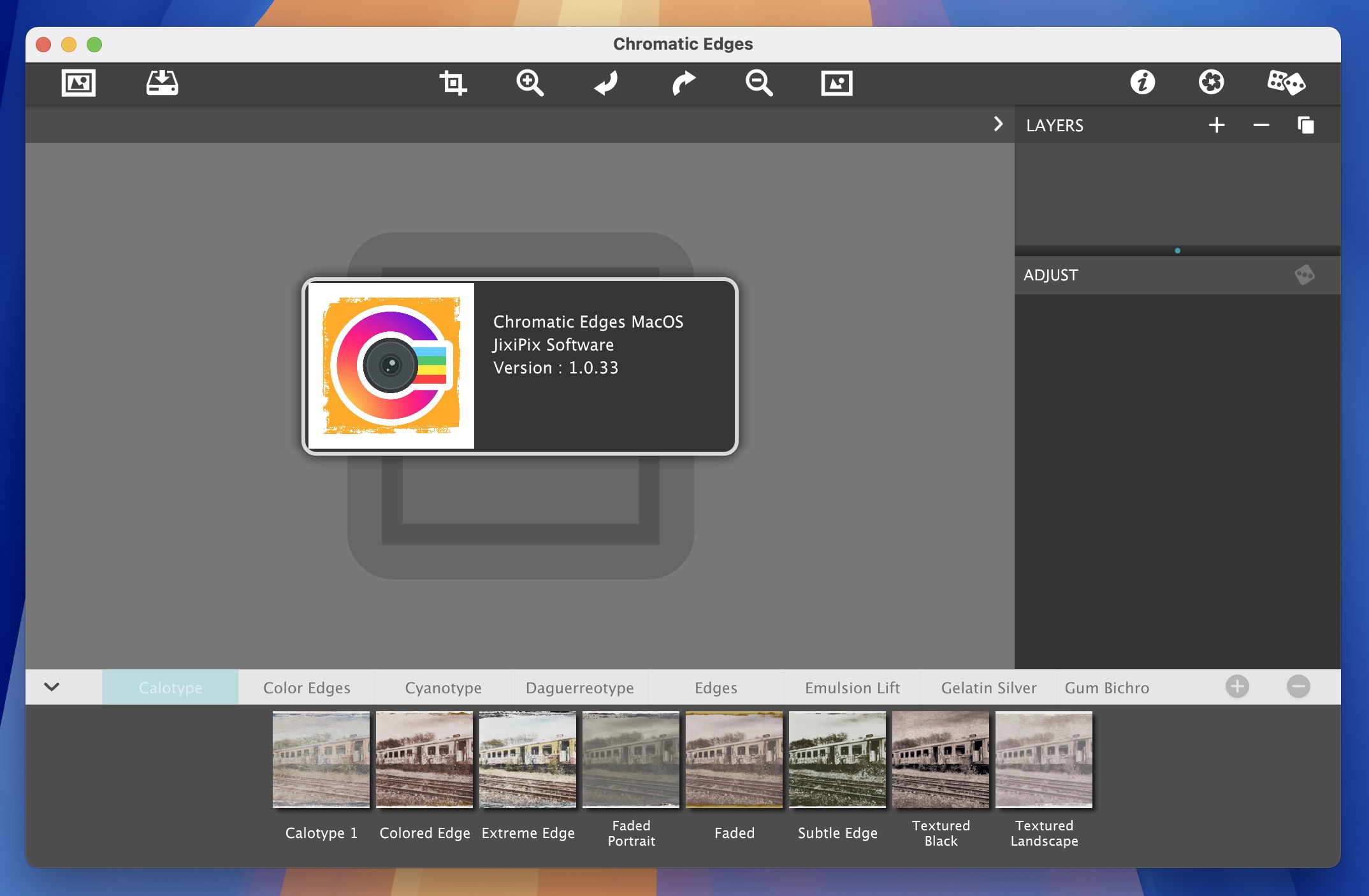This screenshot has height=896, width=1369.
Task: Click the duplicate layer icon
Action: pyautogui.click(x=1303, y=124)
